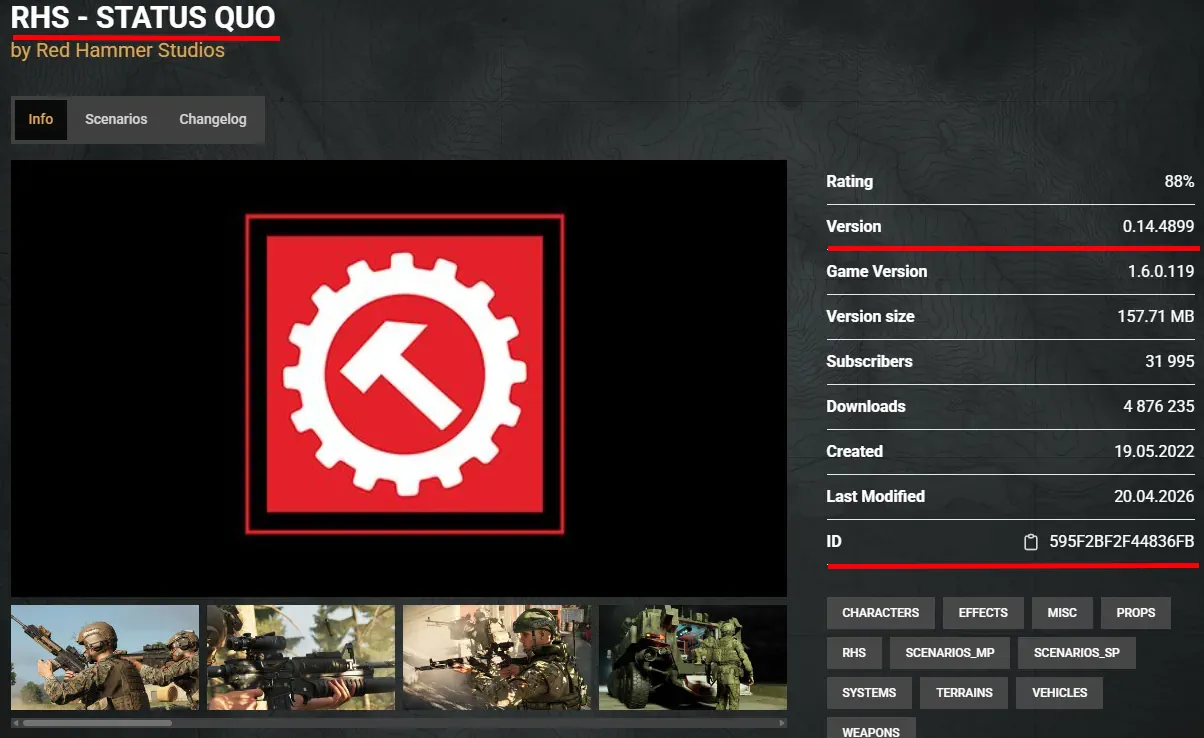This screenshot has height=738, width=1204.
Task: Click the SCENARIOS_MP tag
Action: click(950, 653)
